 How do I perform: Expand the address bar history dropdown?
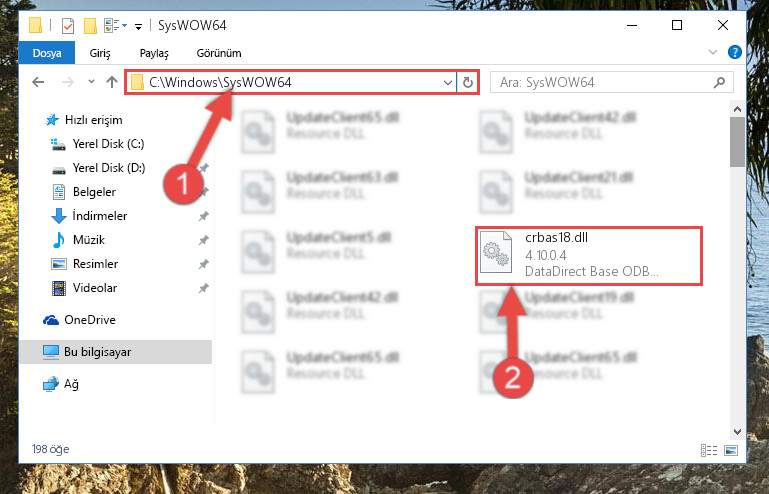(x=447, y=82)
